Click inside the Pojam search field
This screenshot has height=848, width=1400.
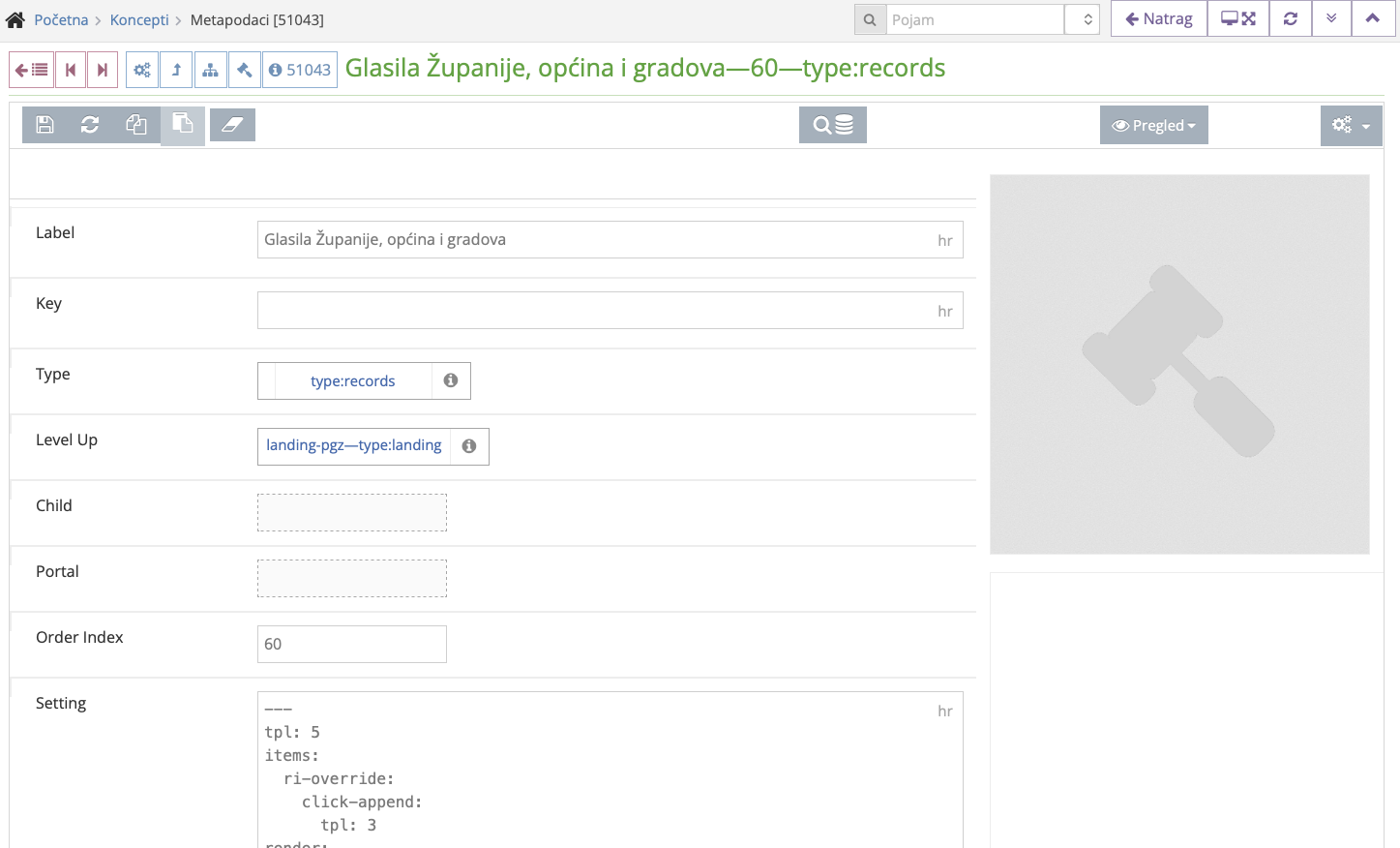pyautogui.click(x=974, y=17)
